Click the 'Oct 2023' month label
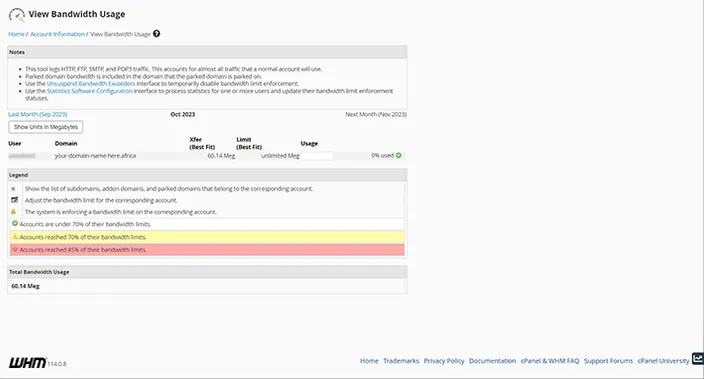704x379 pixels. pyautogui.click(x=183, y=115)
